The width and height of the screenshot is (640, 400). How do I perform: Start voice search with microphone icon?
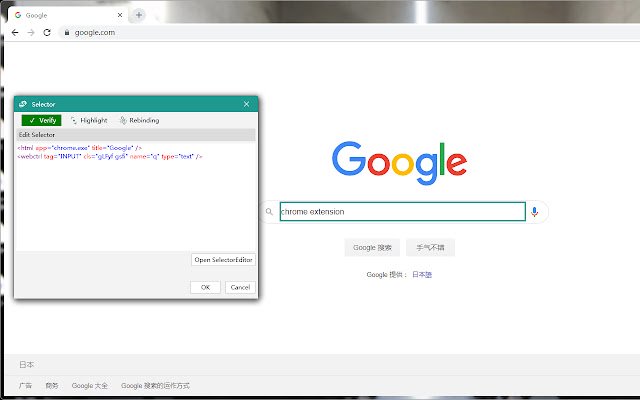click(x=534, y=211)
